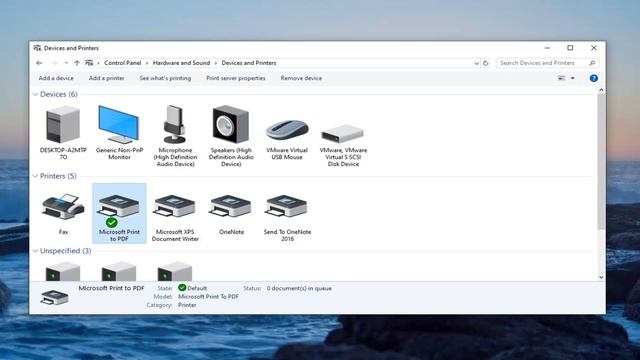Open Print server properties
This screenshot has height=360, width=640.
click(236, 78)
